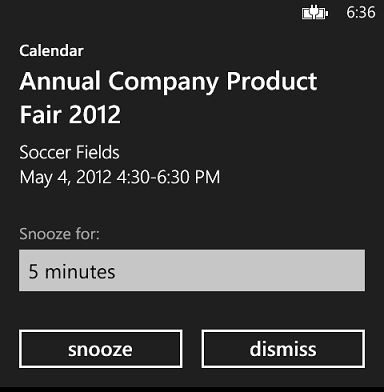384x392 pixels.
Task: Tap the 4:30-6:30 PM event time
Action: [168, 177]
